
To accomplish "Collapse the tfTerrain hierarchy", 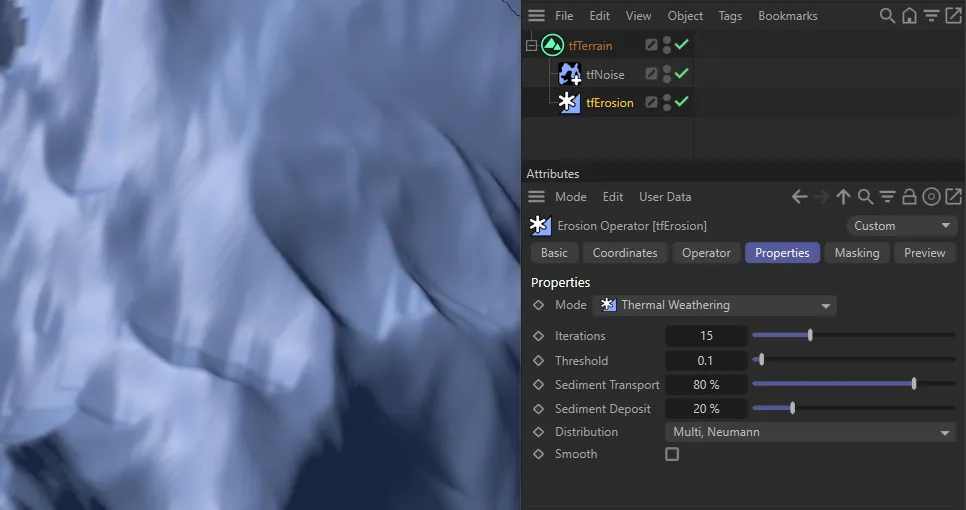I will point(531,46).
